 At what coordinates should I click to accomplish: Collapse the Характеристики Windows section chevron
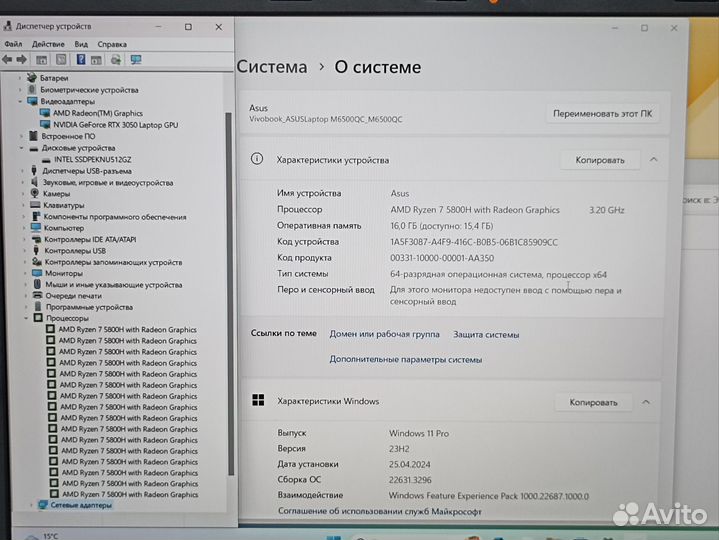point(646,402)
